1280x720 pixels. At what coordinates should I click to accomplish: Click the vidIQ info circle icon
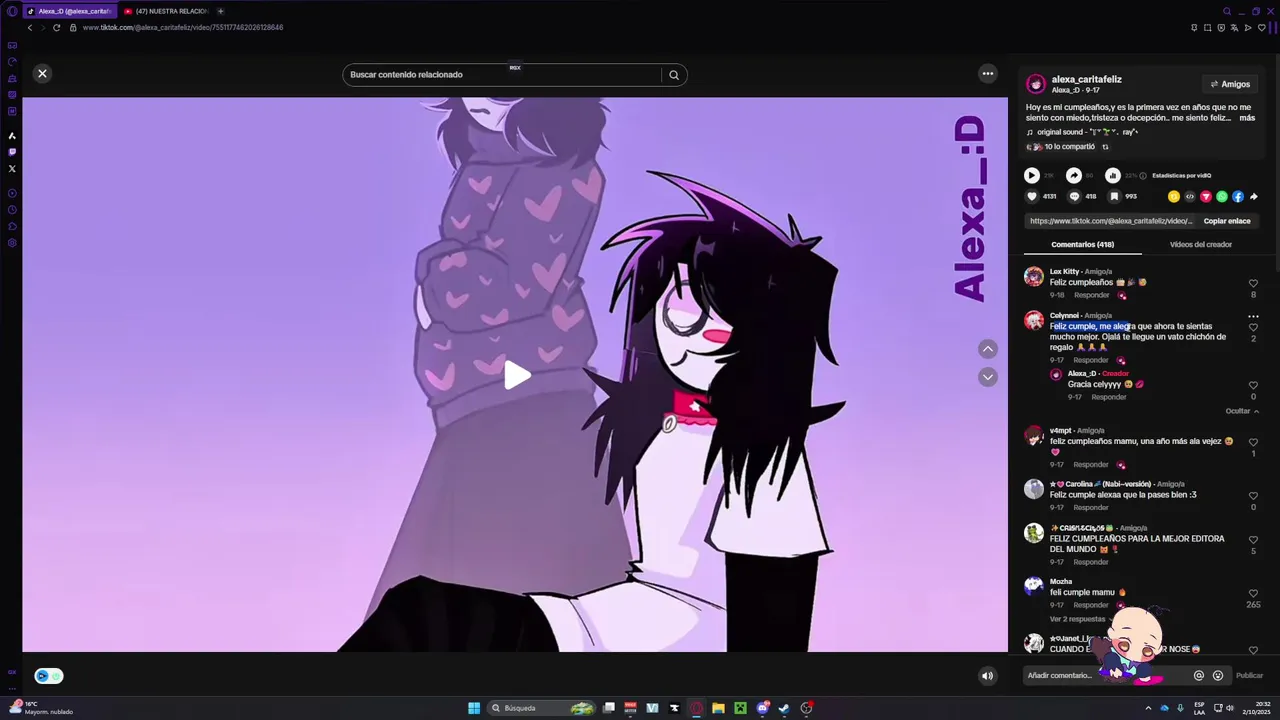(x=1144, y=176)
